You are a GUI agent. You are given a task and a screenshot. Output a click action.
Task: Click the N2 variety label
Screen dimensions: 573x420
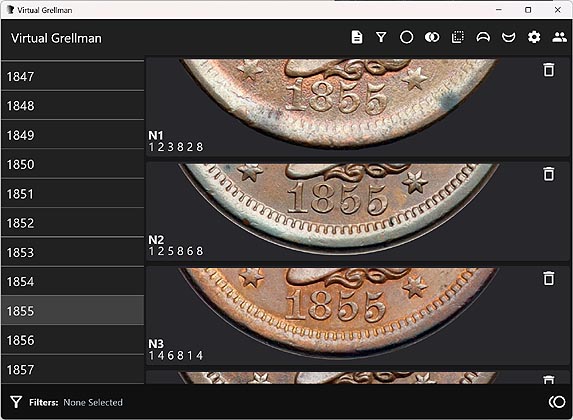click(x=156, y=239)
